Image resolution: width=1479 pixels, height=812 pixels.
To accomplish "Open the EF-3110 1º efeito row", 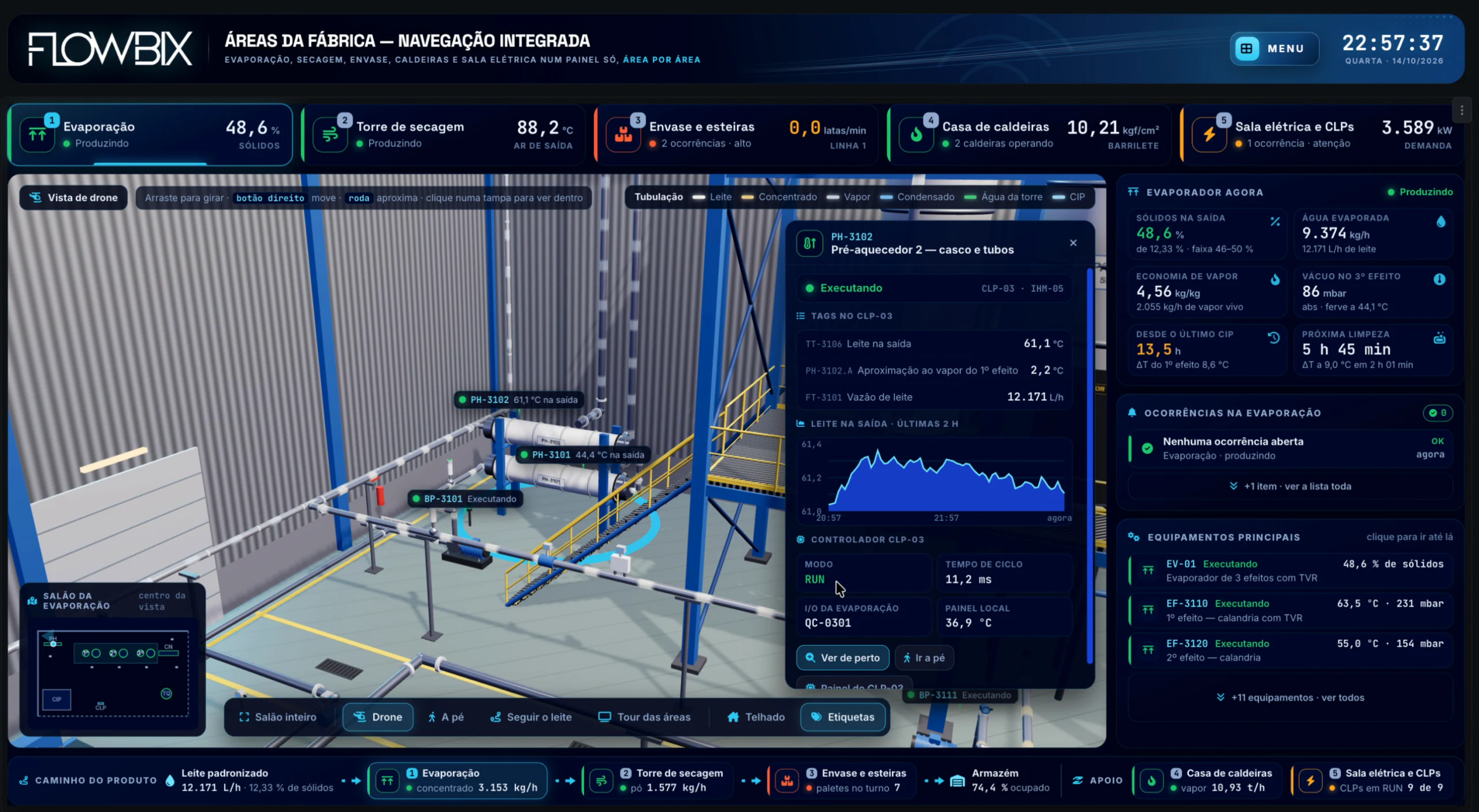I will 1291,610.
